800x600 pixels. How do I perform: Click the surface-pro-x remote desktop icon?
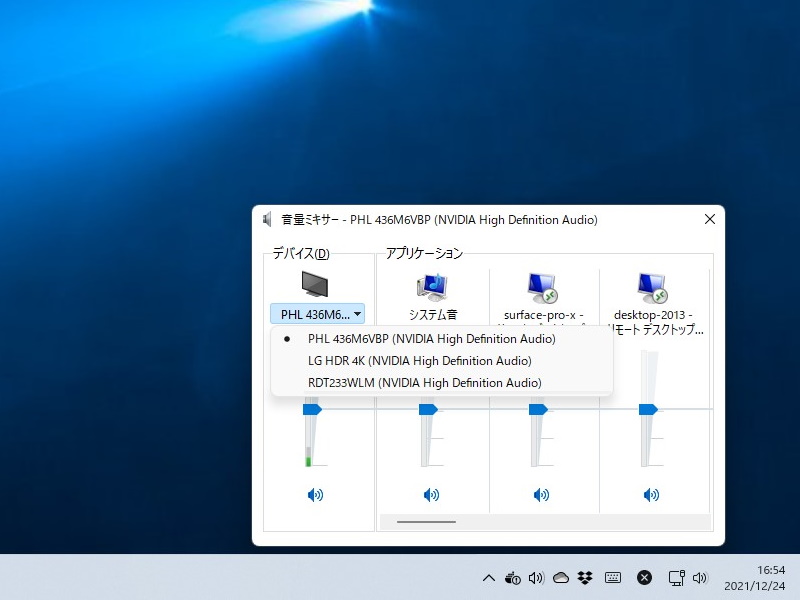click(x=542, y=288)
